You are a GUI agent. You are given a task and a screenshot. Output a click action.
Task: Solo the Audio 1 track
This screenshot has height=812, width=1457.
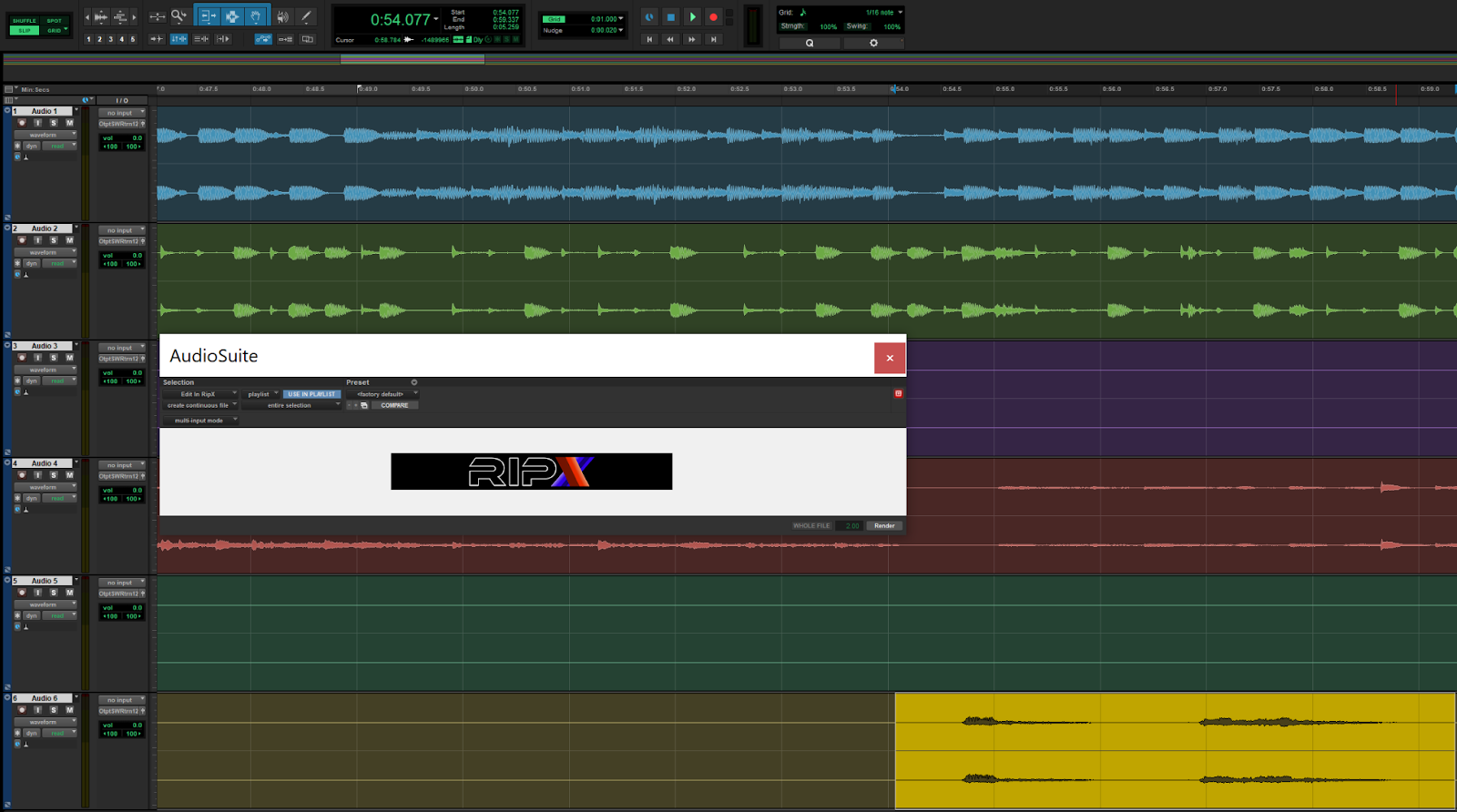tap(54, 123)
